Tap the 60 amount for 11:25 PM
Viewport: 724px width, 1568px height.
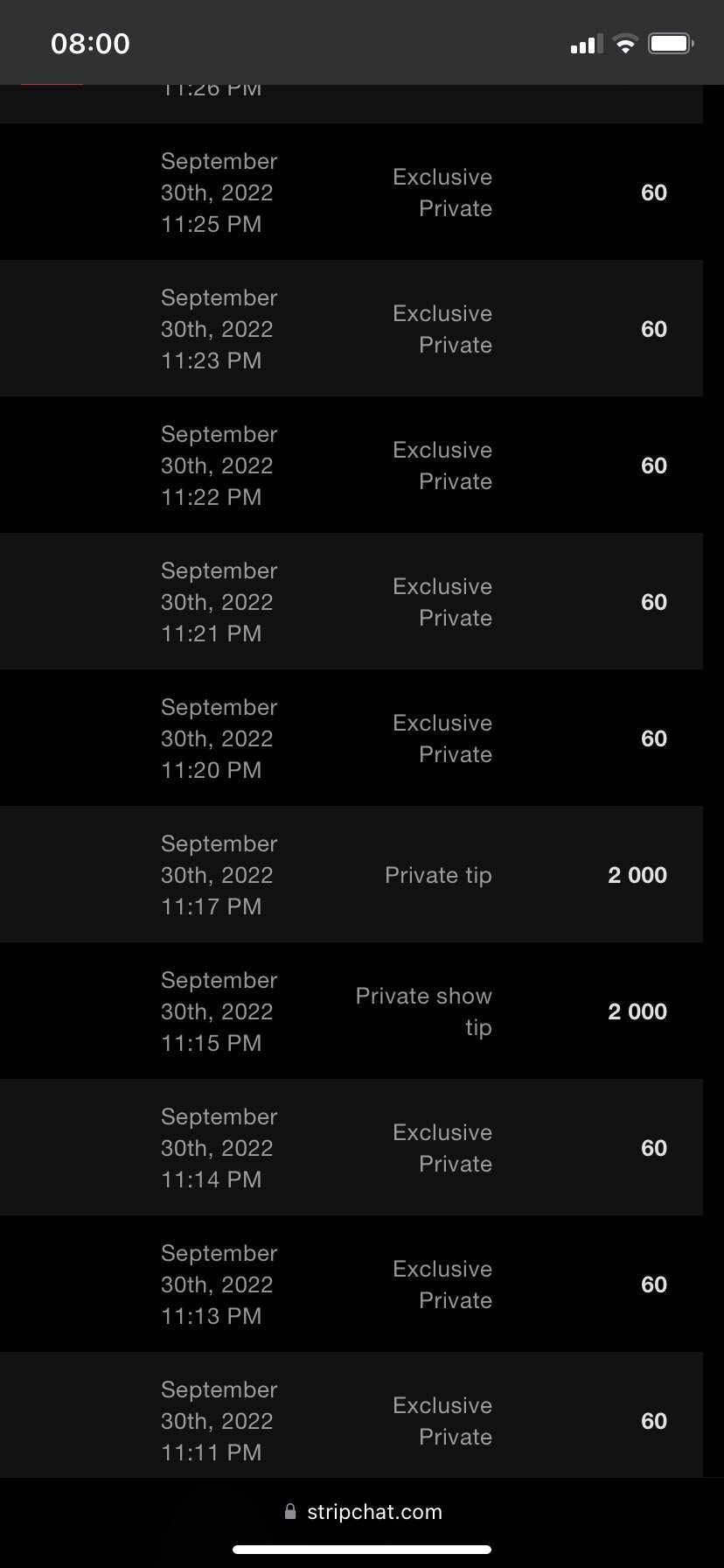click(653, 192)
